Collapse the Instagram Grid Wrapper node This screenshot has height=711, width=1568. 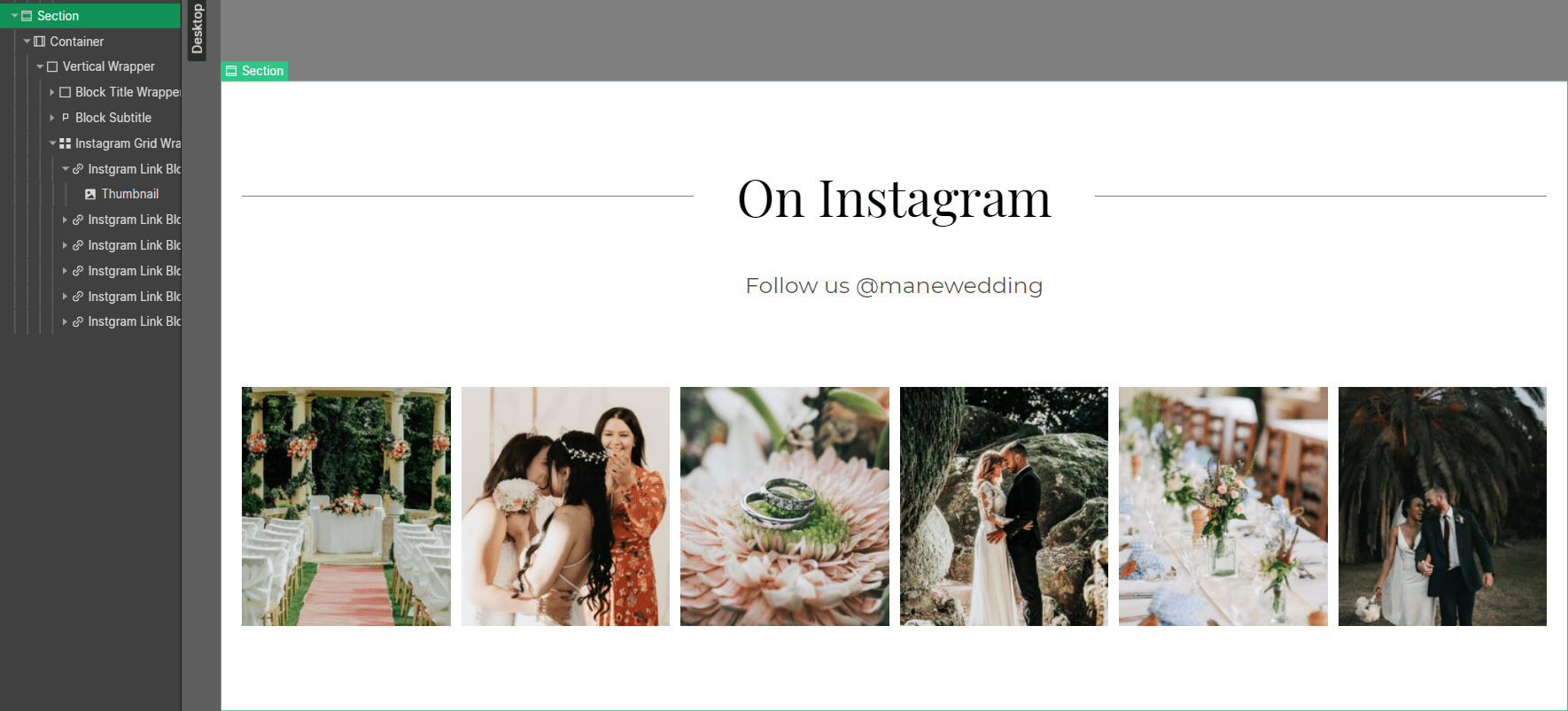pos(52,143)
